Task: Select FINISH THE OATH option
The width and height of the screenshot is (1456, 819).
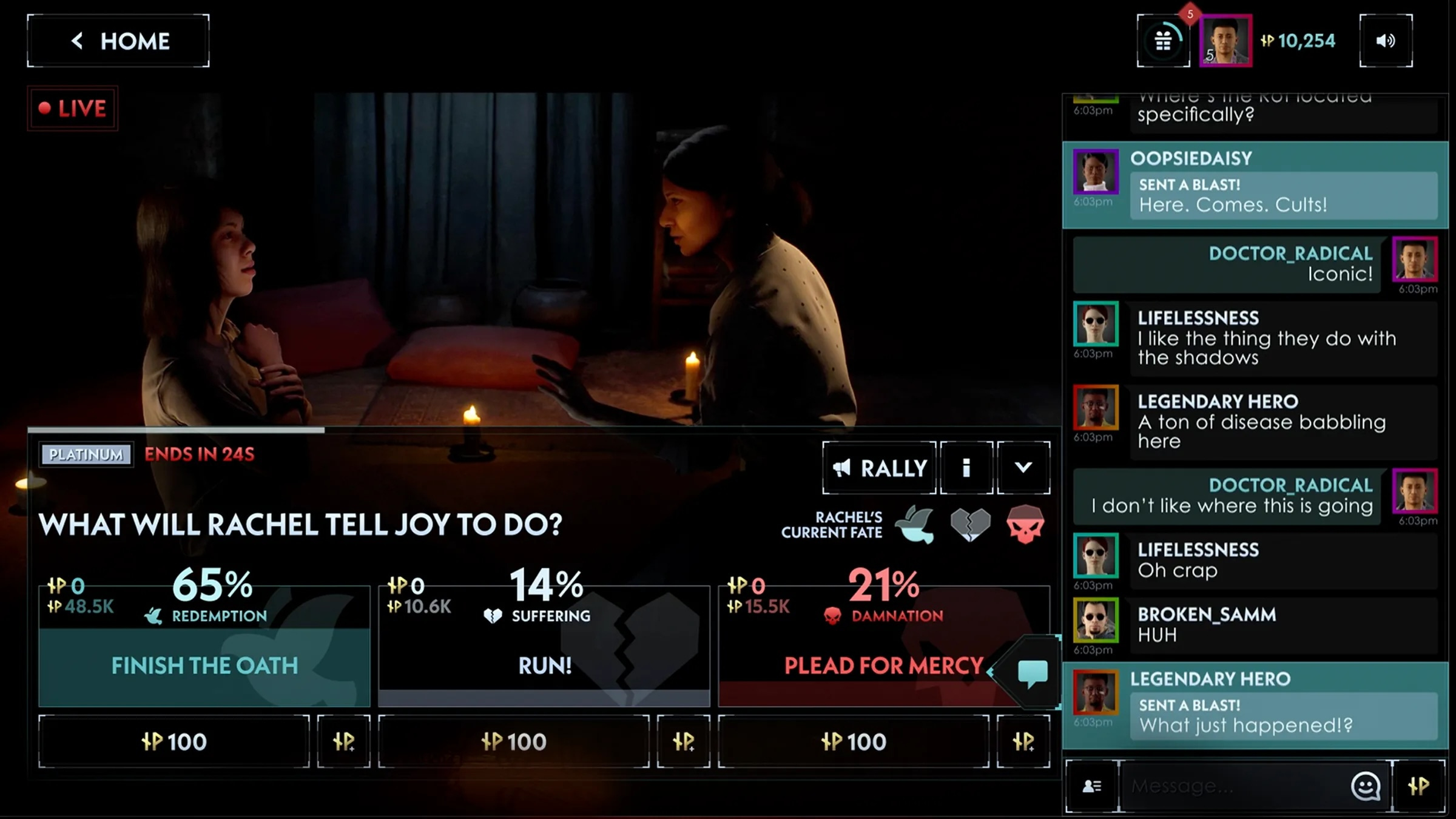Action: (x=204, y=665)
